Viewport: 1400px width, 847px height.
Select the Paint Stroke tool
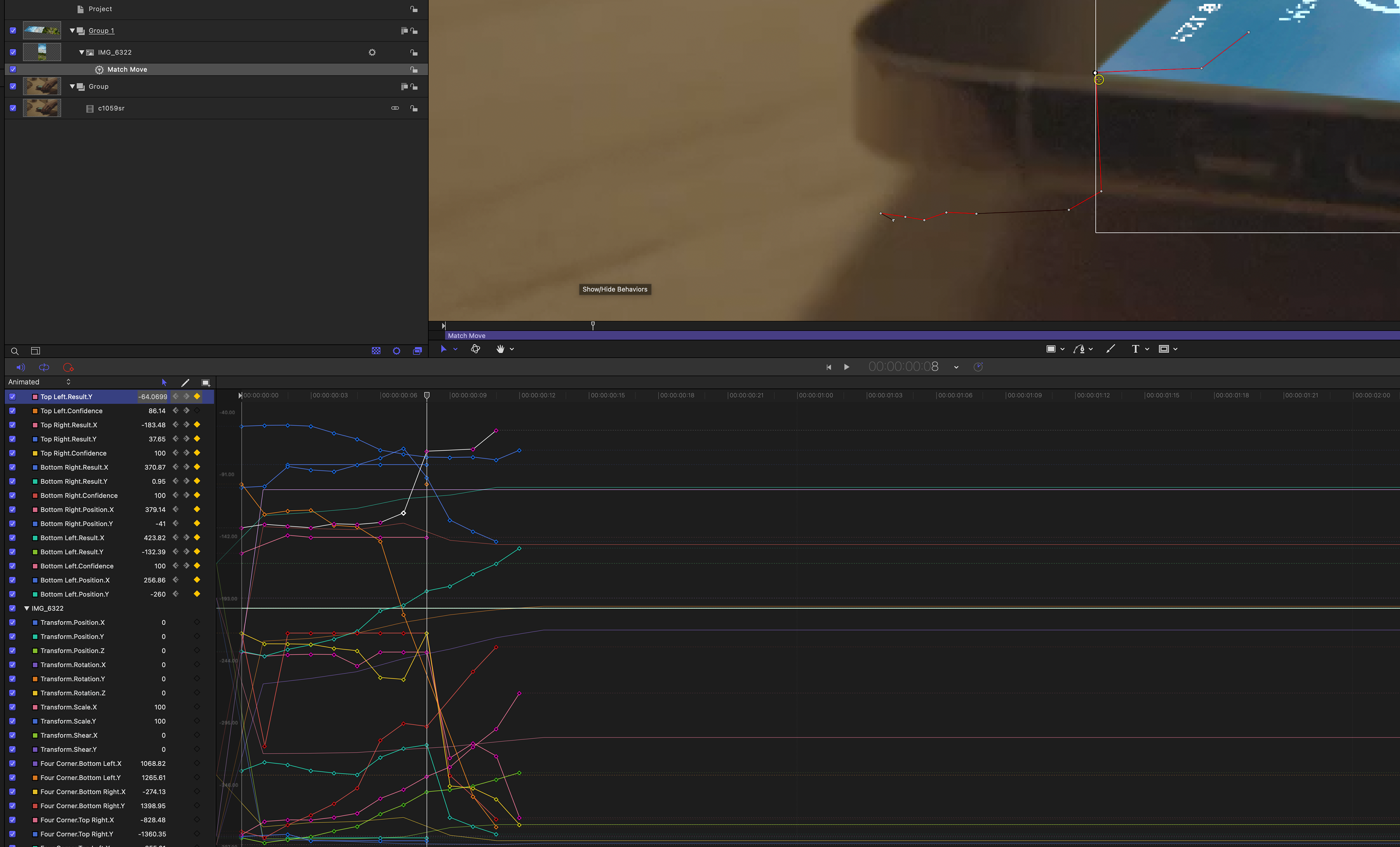1110,350
